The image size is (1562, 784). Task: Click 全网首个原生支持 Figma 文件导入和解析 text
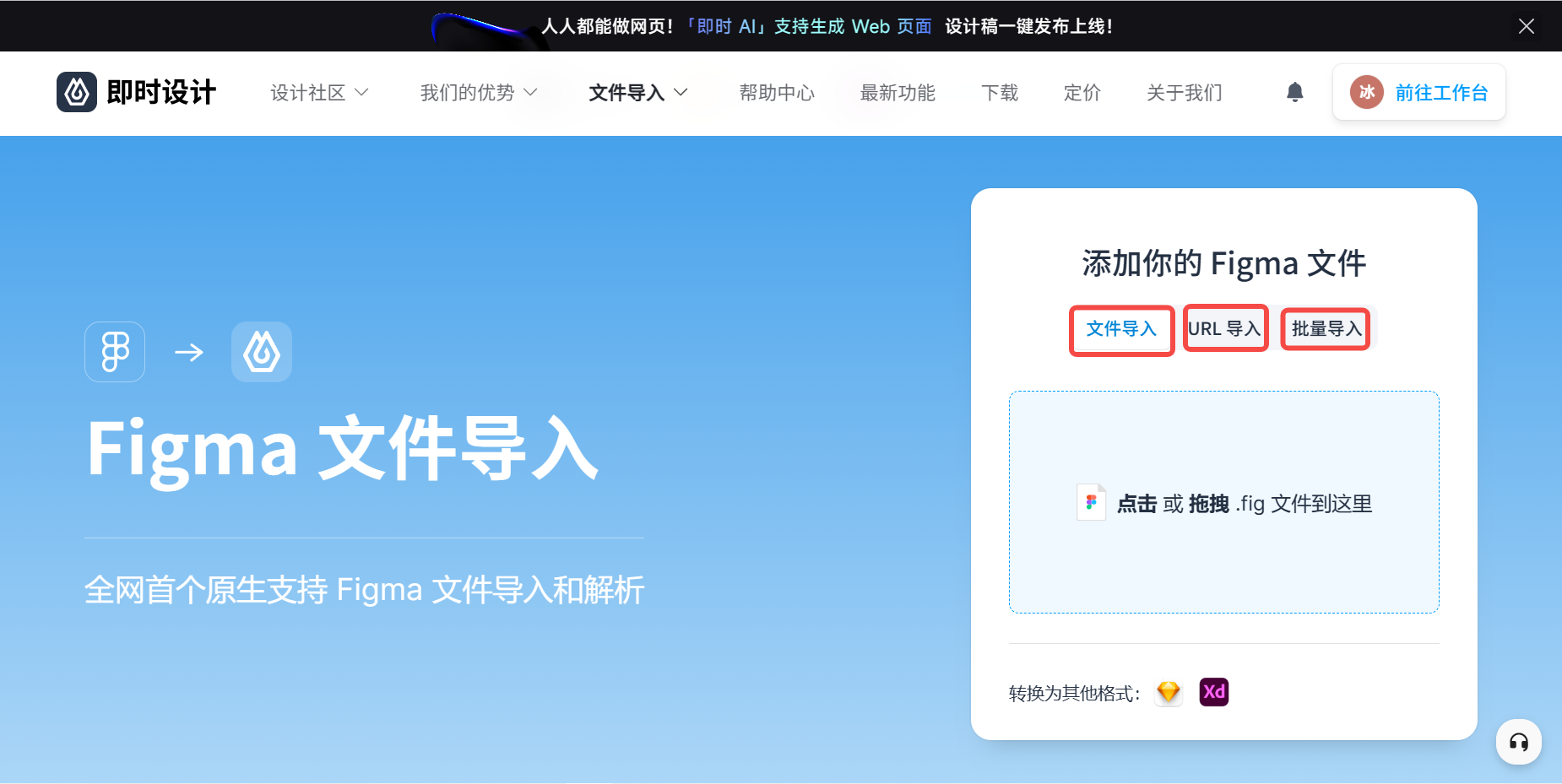tap(365, 590)
